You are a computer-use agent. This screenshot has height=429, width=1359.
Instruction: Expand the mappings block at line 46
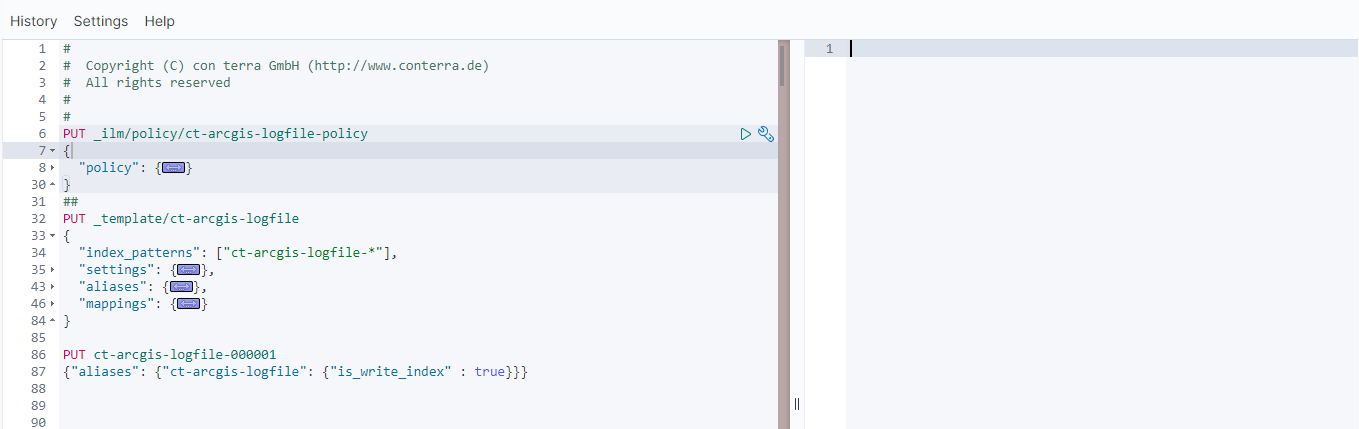pos(52,304)
